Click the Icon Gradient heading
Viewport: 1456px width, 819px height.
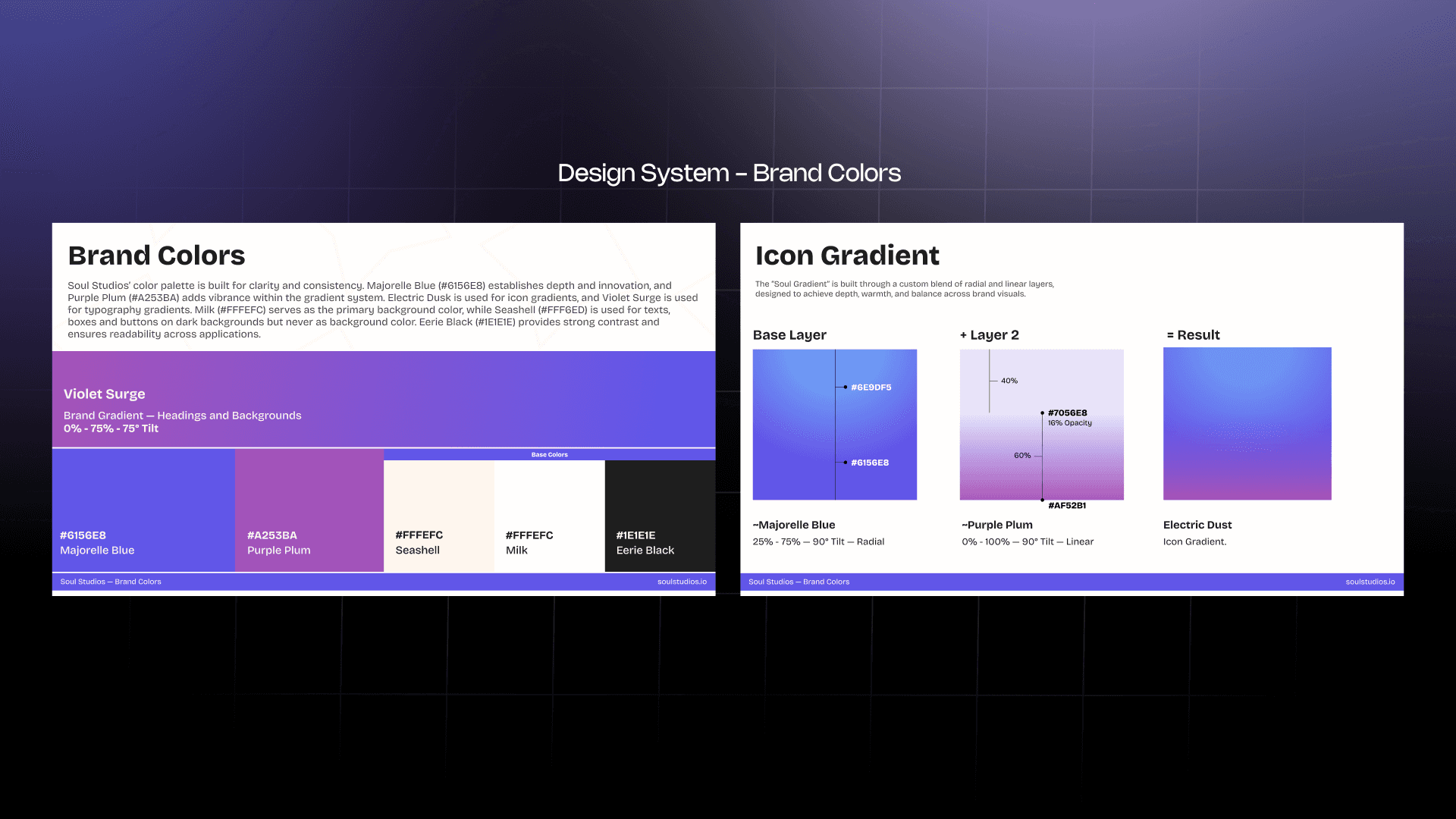click(847, 256)
